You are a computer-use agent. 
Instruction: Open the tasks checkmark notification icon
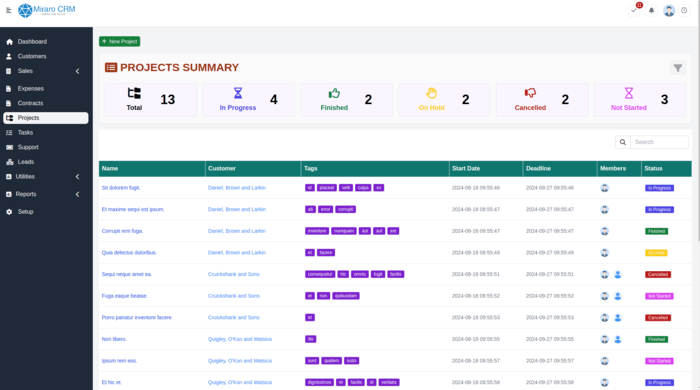click(x=634, y=10)
